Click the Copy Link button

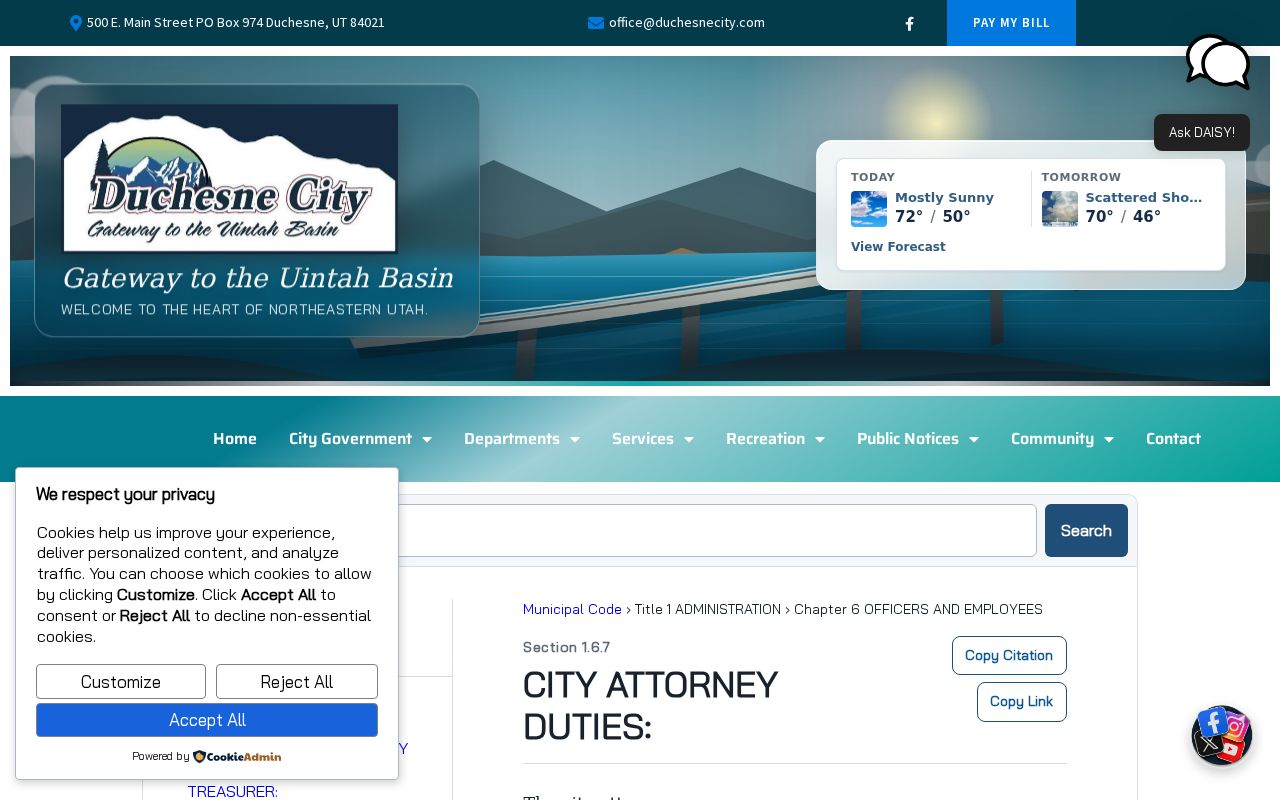[1021, 702]
